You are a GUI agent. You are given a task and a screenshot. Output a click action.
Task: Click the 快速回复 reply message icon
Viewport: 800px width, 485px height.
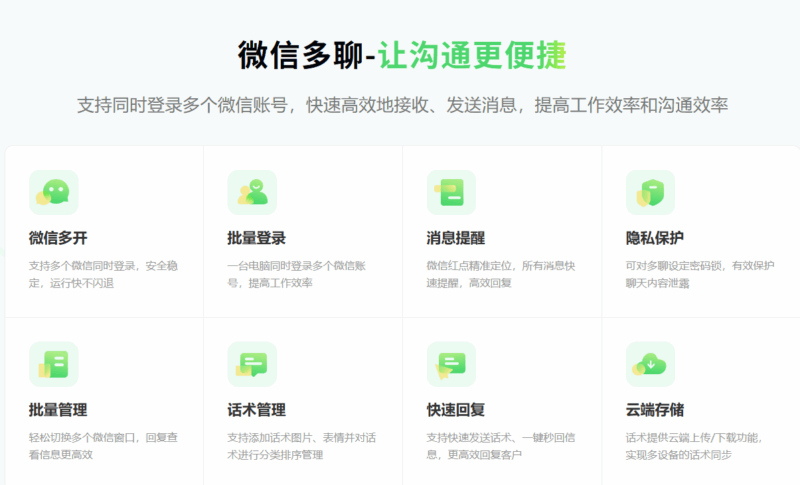(x=451, y=365)
